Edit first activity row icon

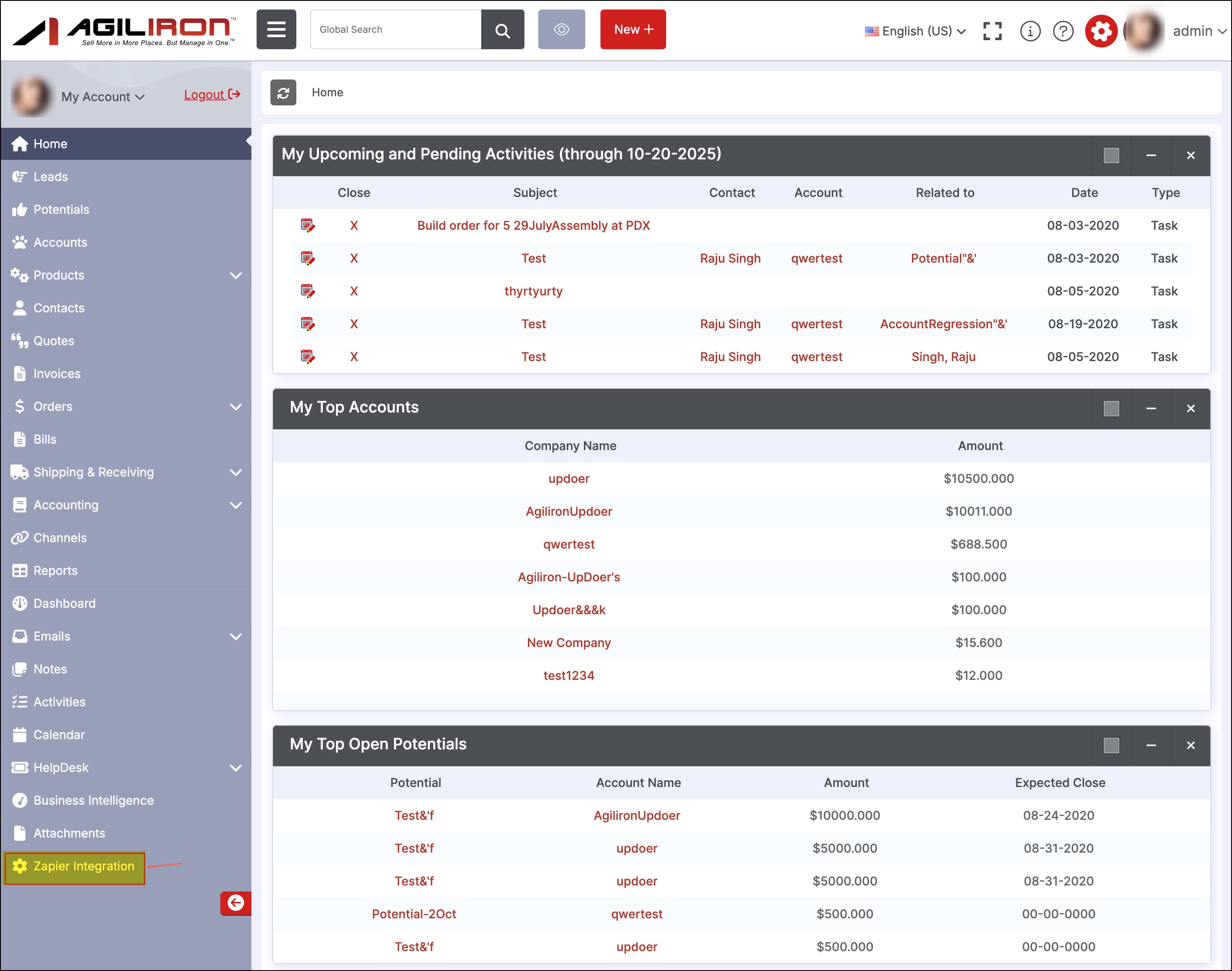[308, 226]
